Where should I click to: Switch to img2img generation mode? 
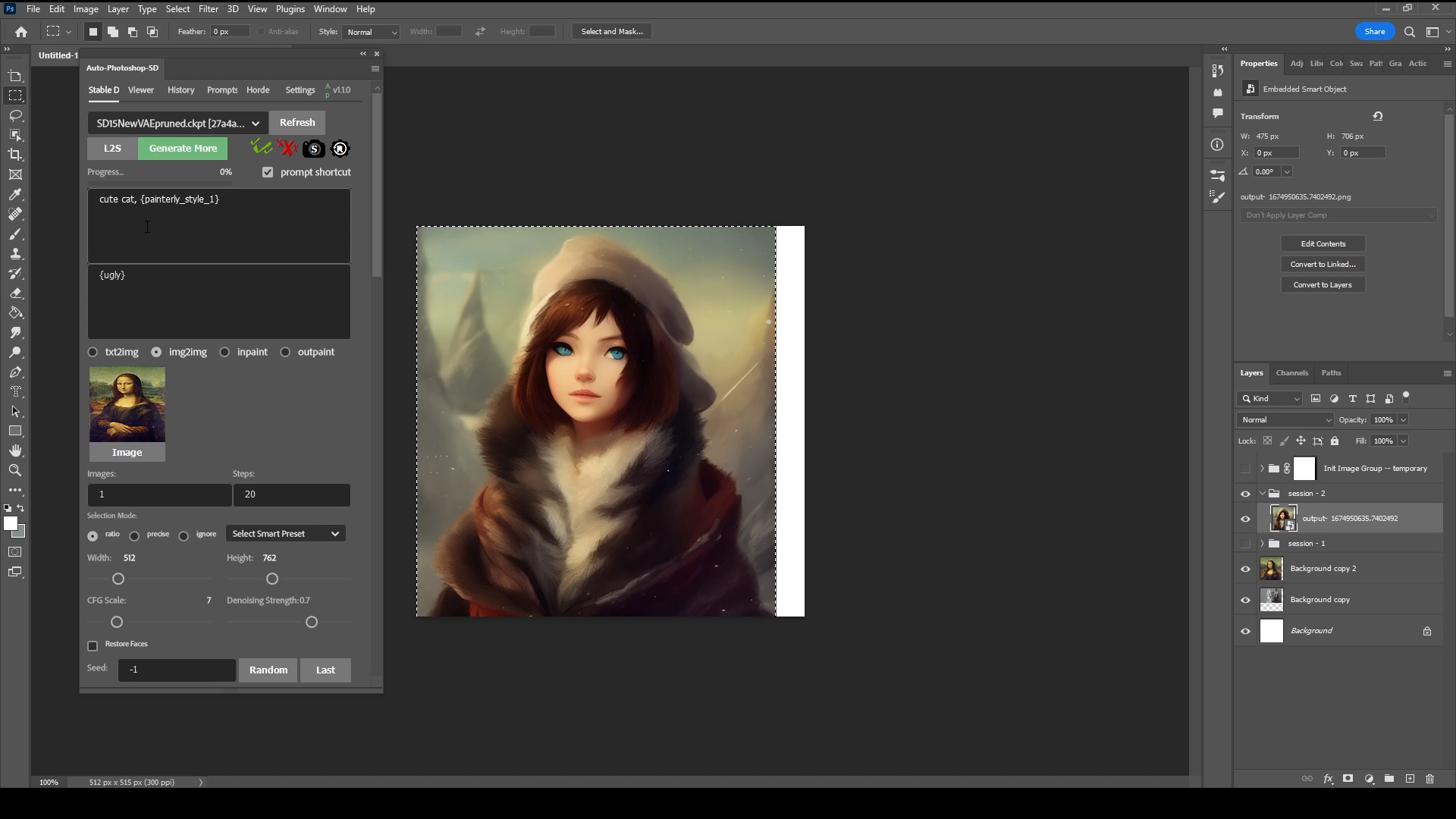[156, 352]
